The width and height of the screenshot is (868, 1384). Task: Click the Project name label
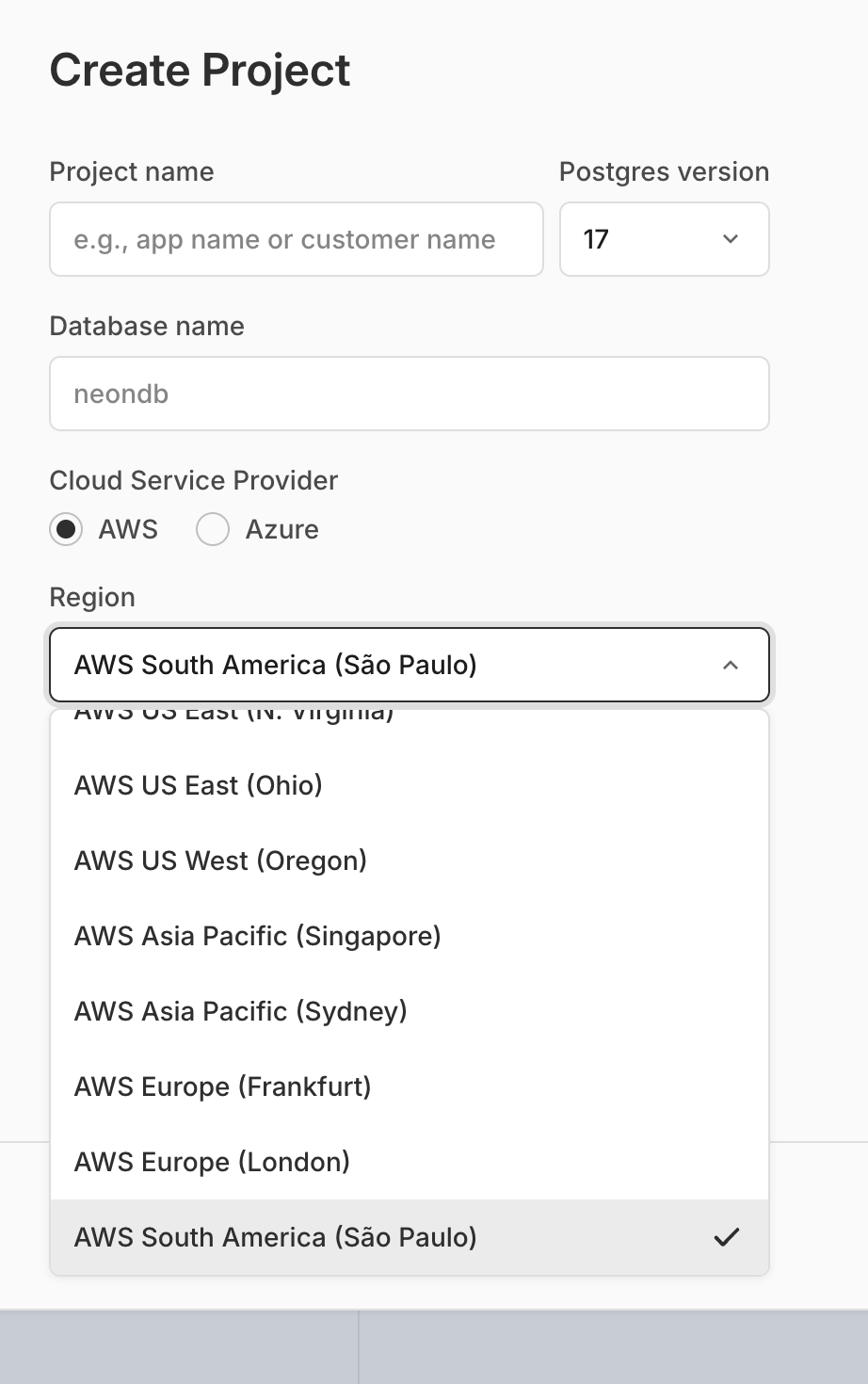132,171
